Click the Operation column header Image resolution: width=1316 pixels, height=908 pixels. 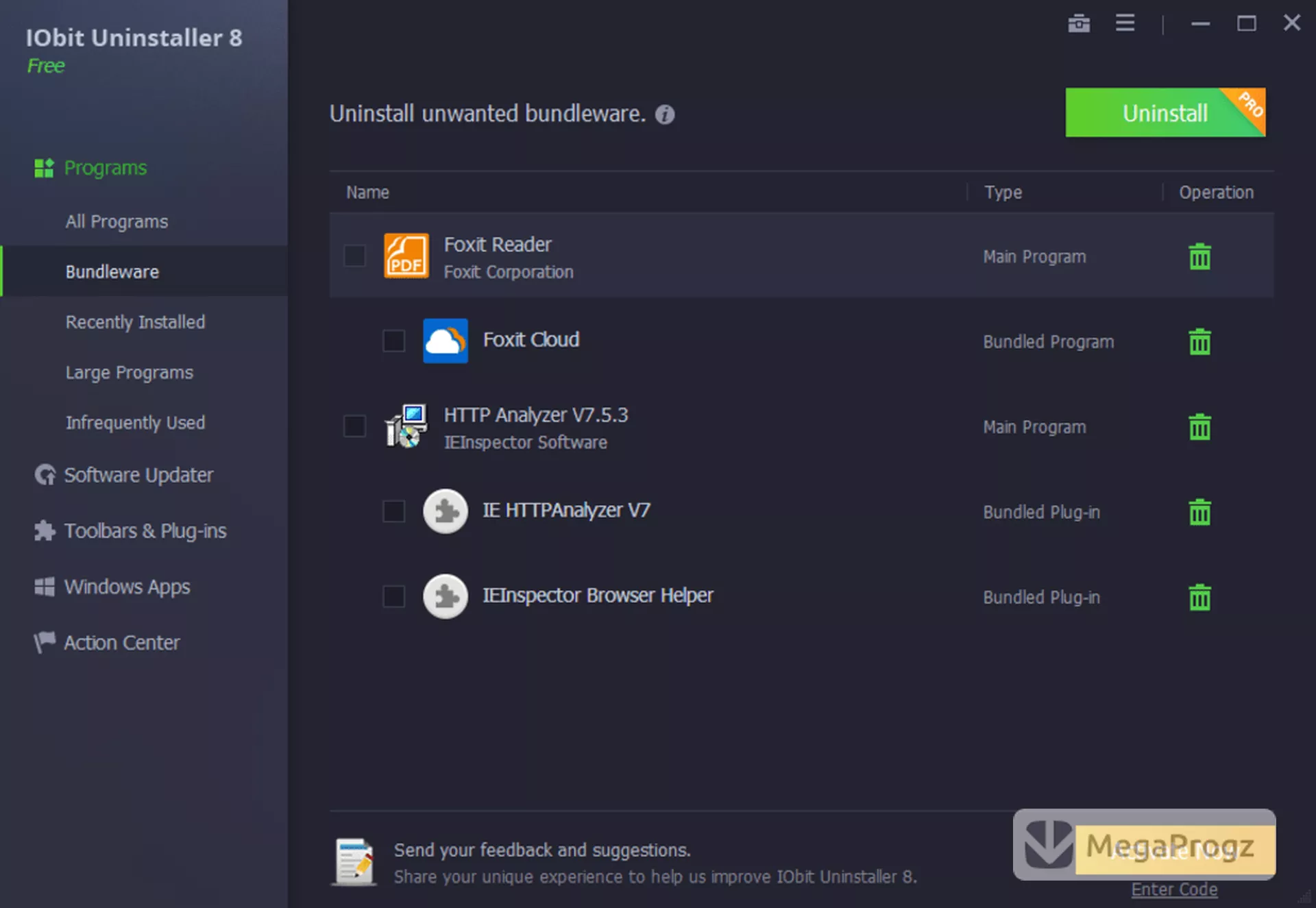[1216, 193]
